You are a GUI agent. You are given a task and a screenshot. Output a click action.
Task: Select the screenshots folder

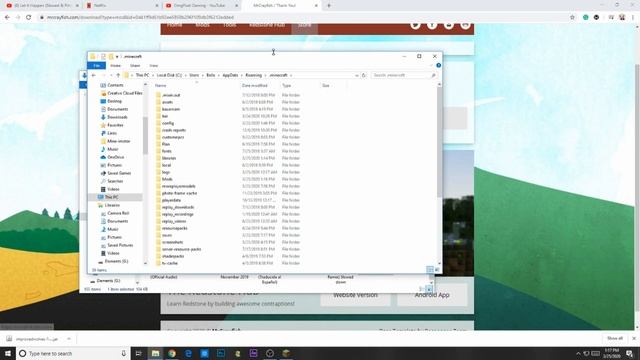coord(173,242)
